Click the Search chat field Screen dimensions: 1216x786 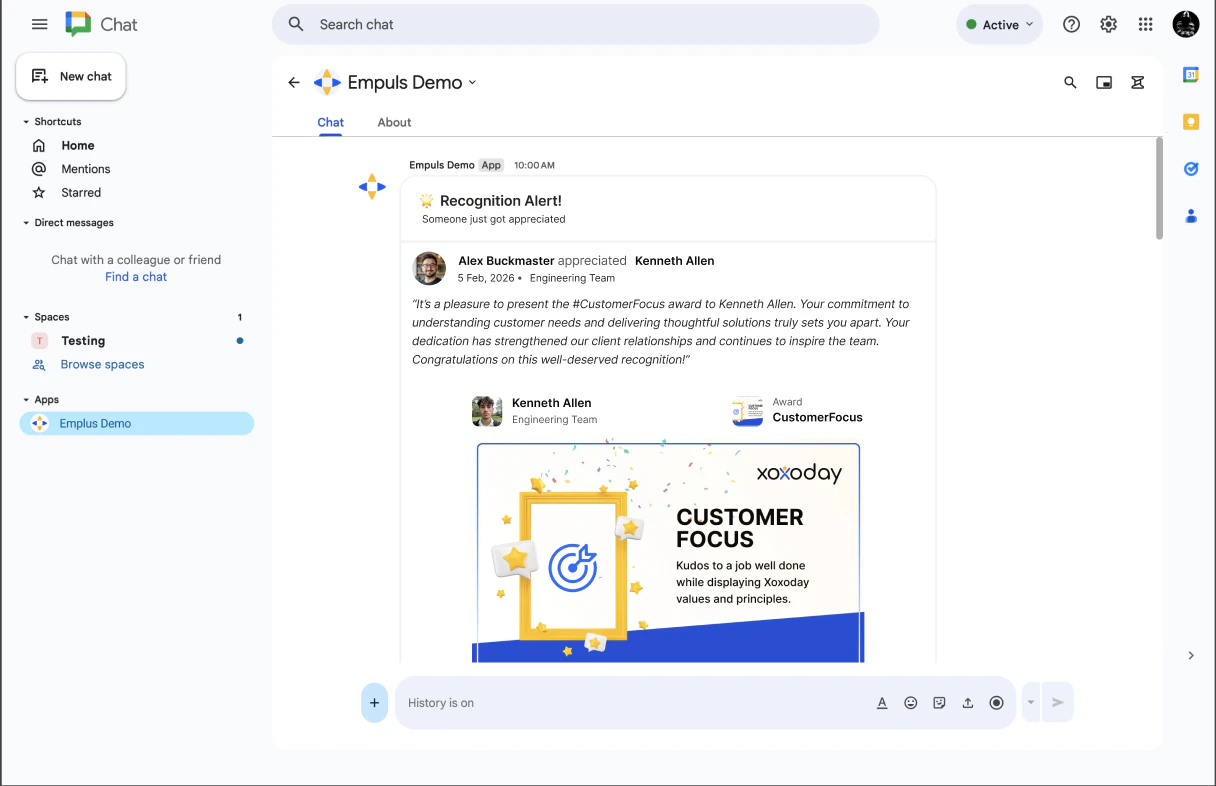[x=576, y=24]
